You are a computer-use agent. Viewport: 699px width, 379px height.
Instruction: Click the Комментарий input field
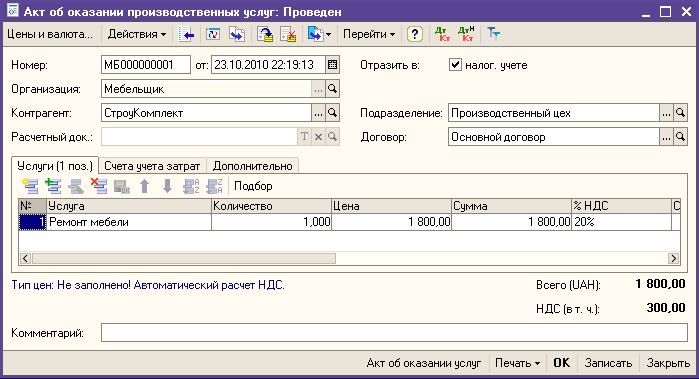[394, 333]
